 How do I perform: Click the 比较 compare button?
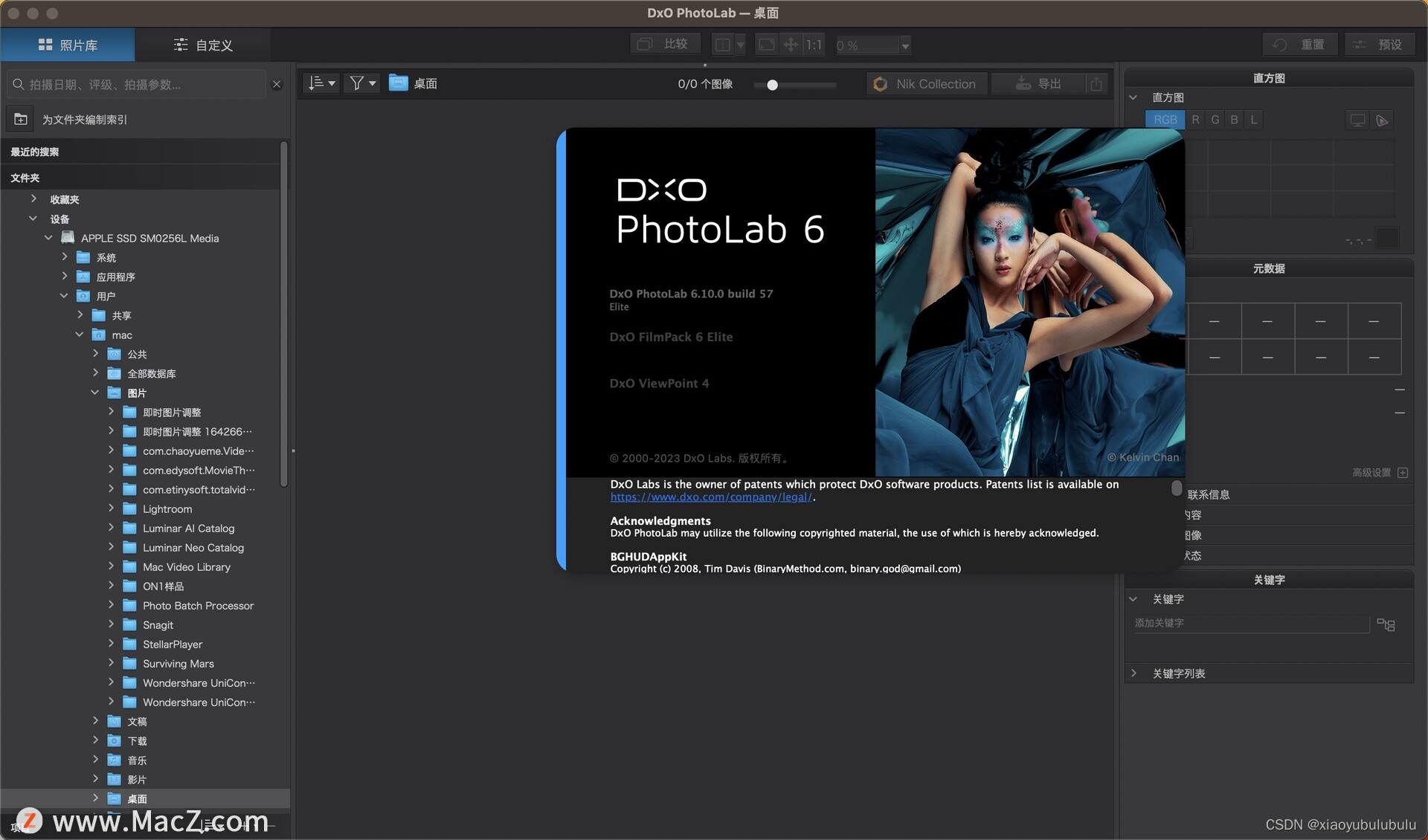(666, 45)
